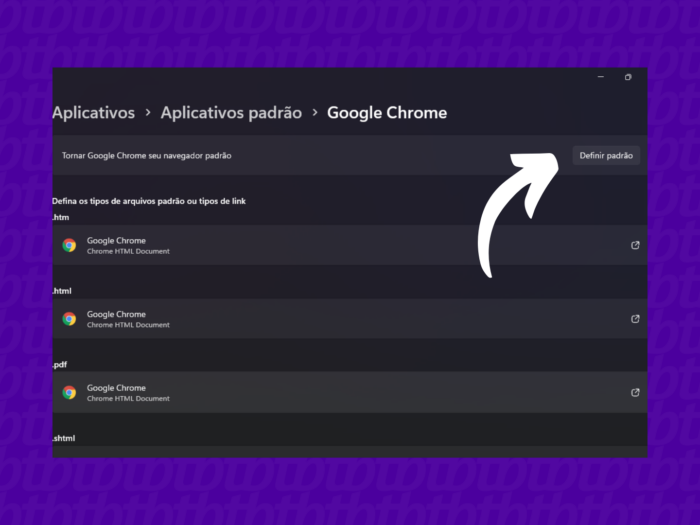700x525 pixels.
Task: Click the .pdf file type label
Action: click(60, 365)
